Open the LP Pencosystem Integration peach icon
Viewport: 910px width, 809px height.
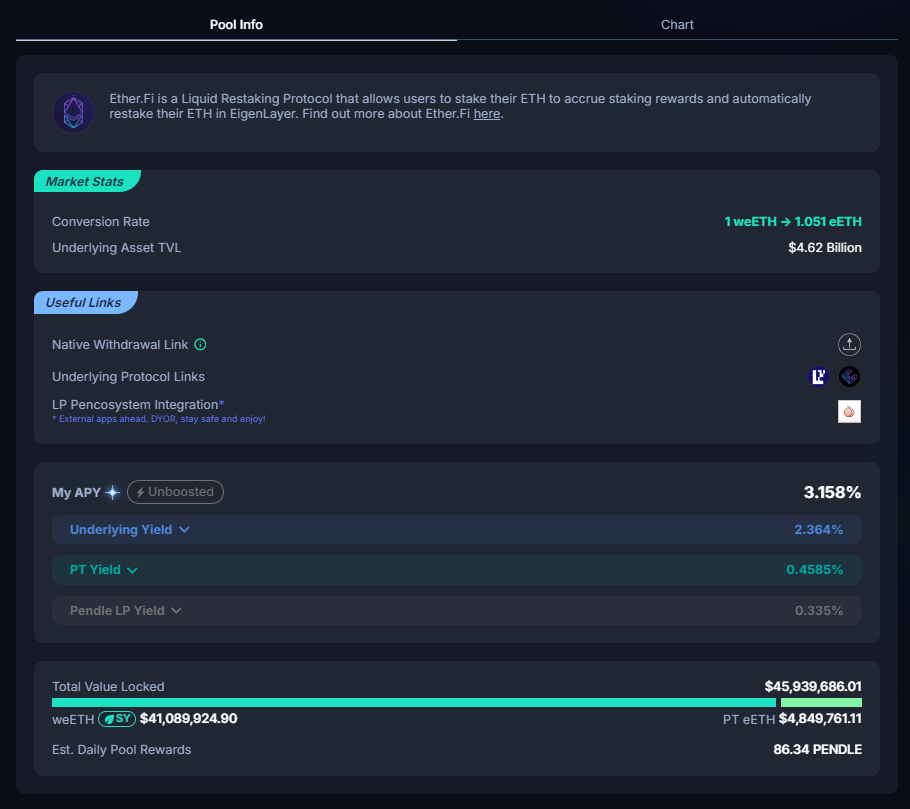[849, 411]
